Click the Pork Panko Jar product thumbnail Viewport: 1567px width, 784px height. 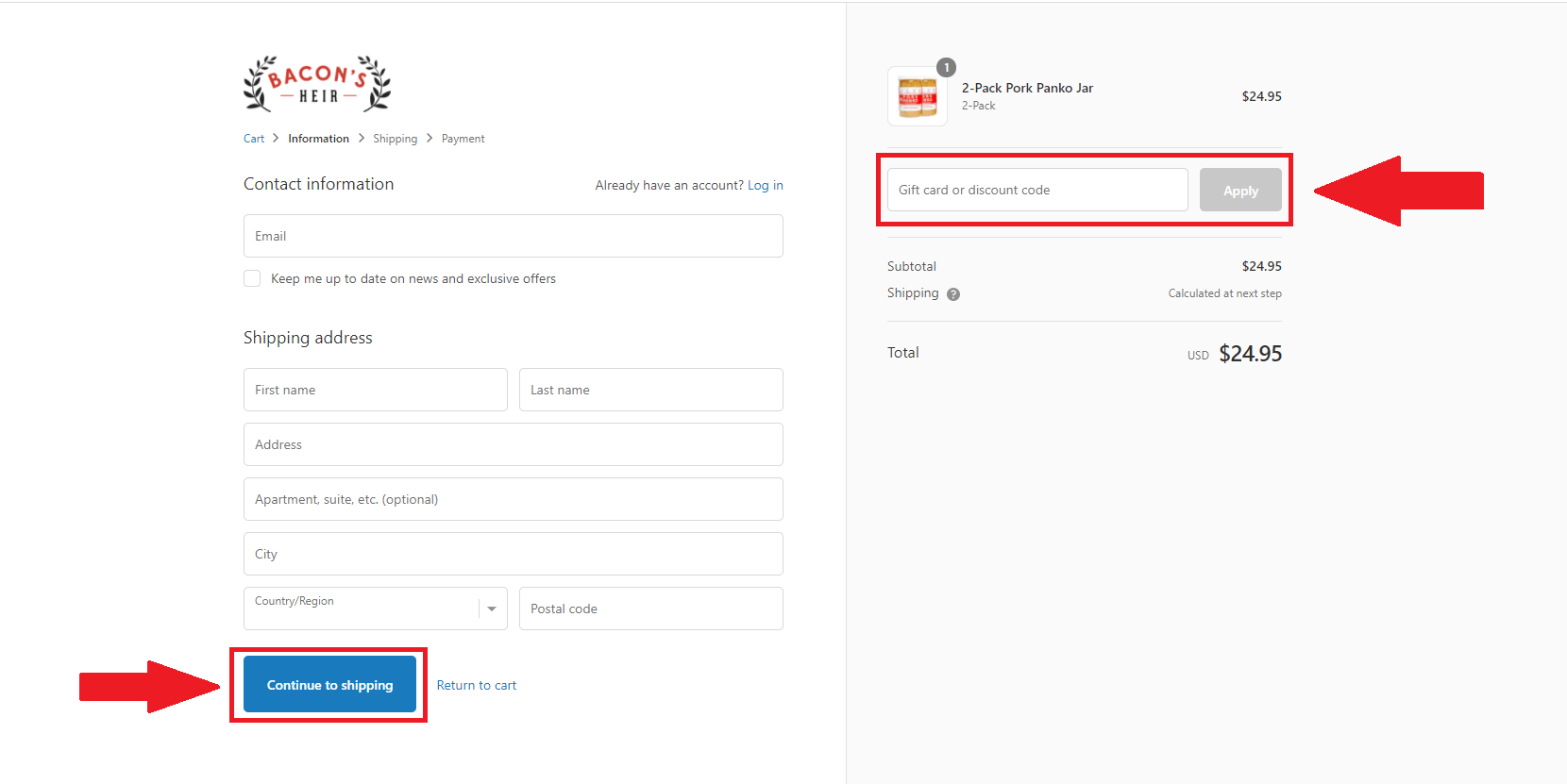917,97
